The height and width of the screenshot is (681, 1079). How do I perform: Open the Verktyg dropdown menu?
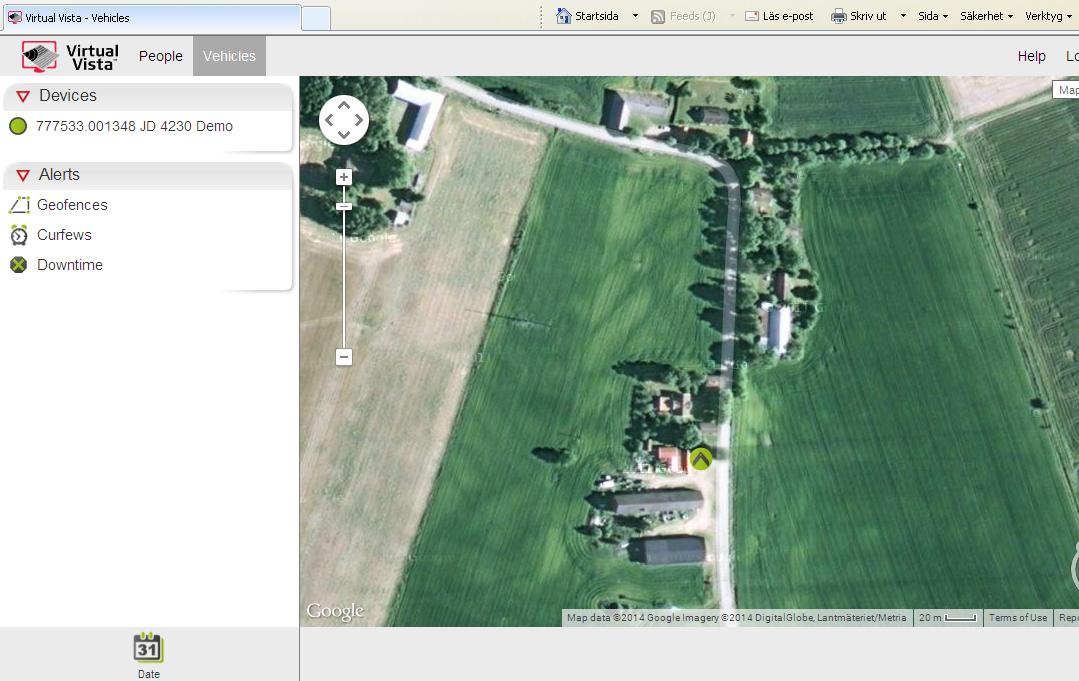(1048, 16)
